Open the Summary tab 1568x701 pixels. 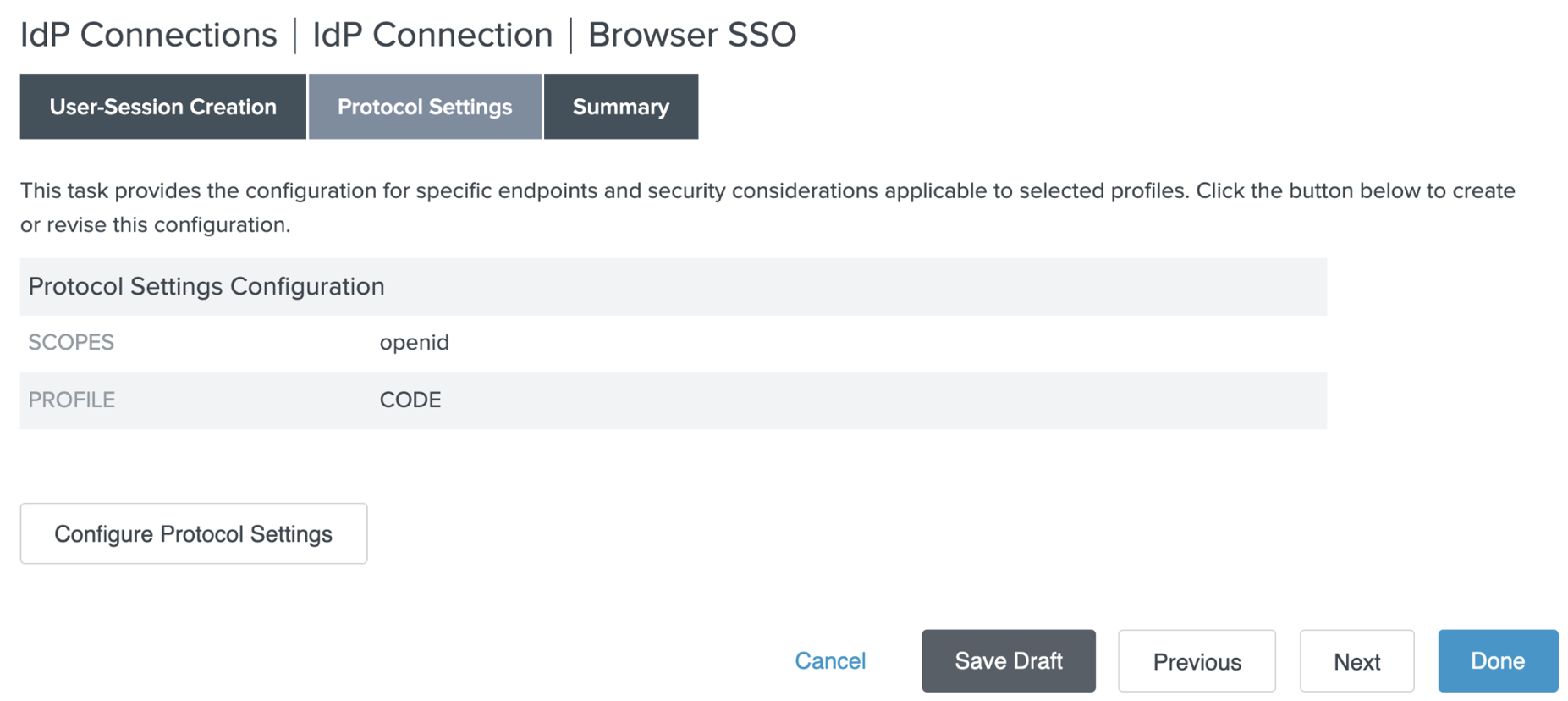(620, 107)
